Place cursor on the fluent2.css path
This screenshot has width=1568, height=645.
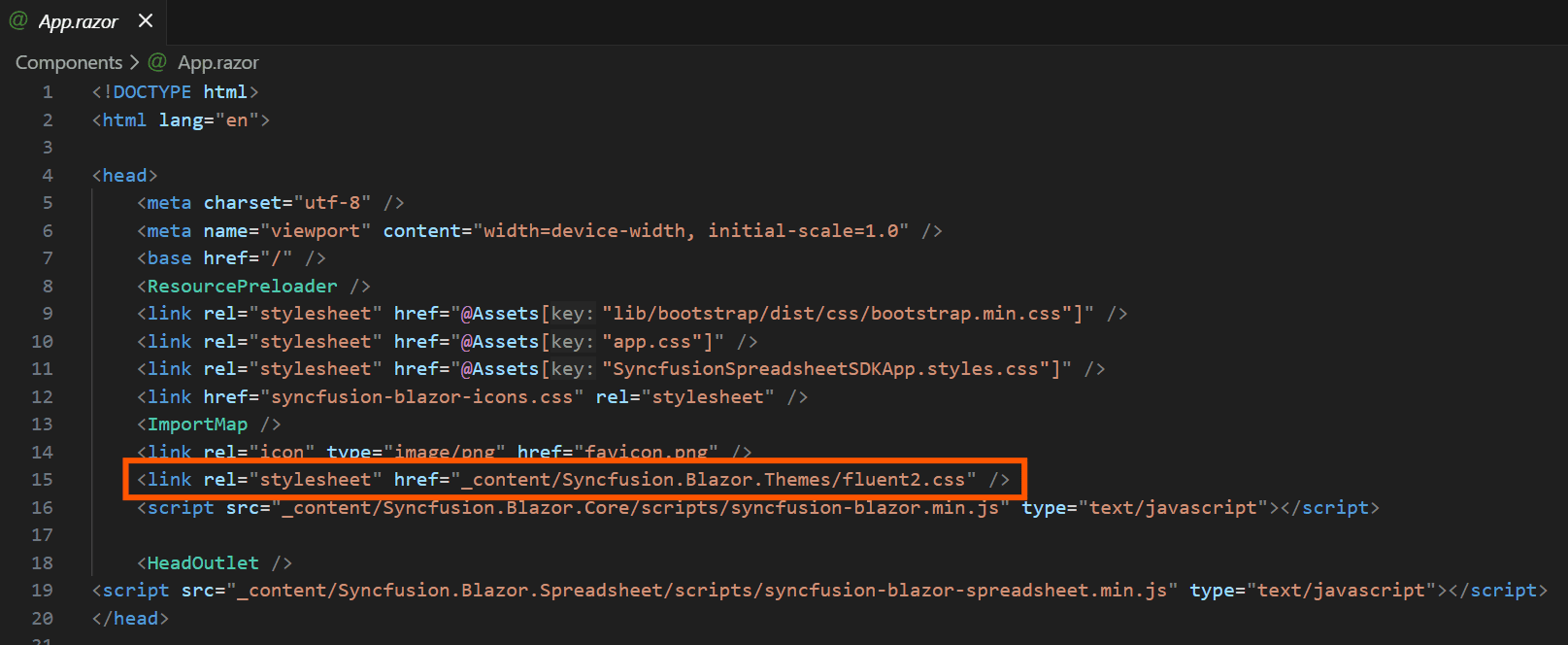coord(714,480)
